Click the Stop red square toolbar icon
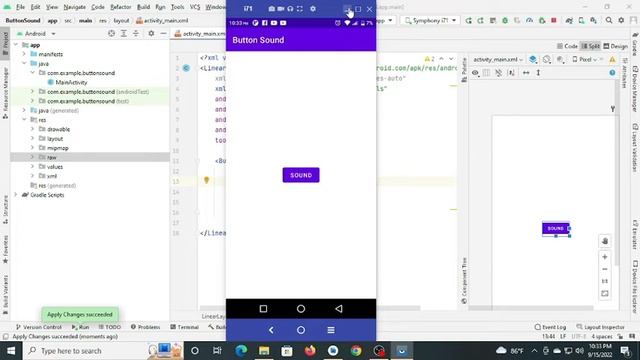This screenshot has height=360, width=640. (554, 20)
